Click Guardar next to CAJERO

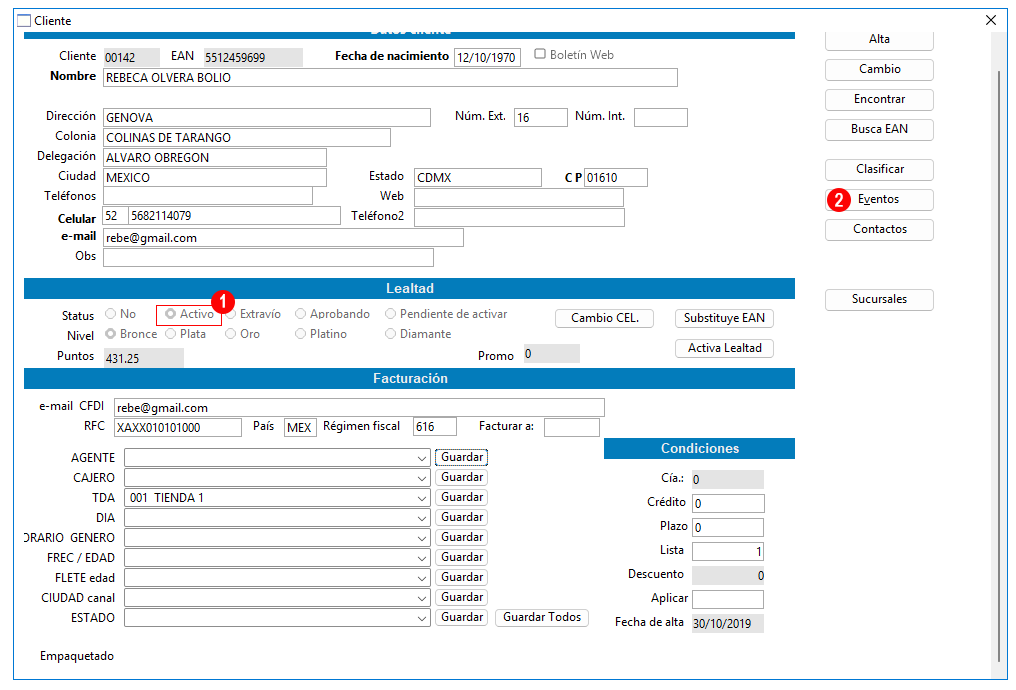pos(461,477)
